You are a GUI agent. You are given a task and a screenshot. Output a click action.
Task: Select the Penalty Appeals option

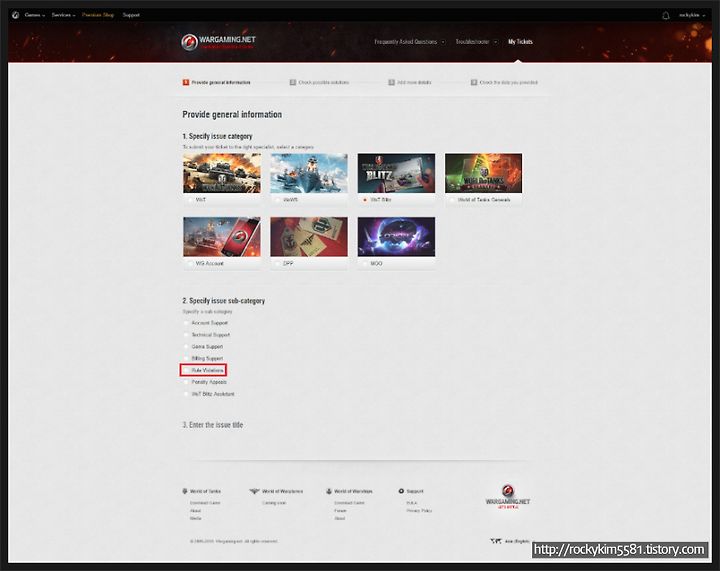pyautogui.click(x=205, y=382)
